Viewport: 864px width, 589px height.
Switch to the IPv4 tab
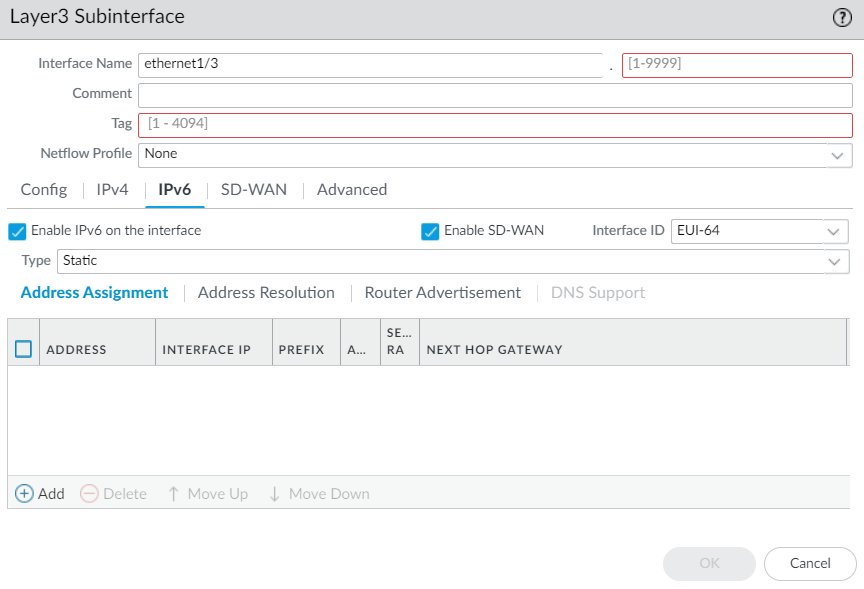coord(112,189)
